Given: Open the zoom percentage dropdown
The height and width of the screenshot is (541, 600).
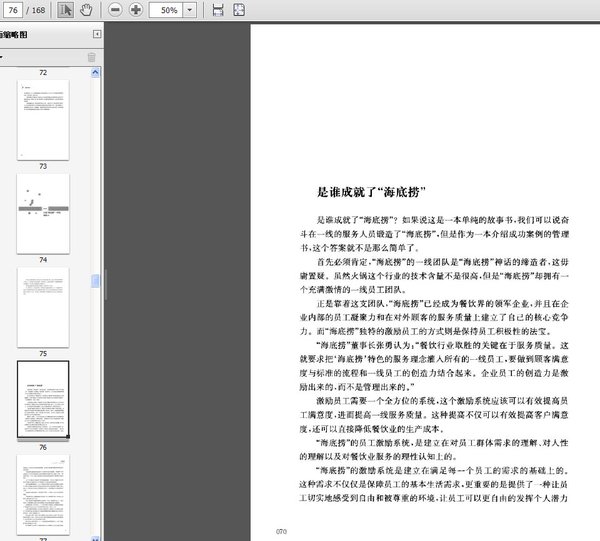Looking at the screenshot, I should click(191, 10).
